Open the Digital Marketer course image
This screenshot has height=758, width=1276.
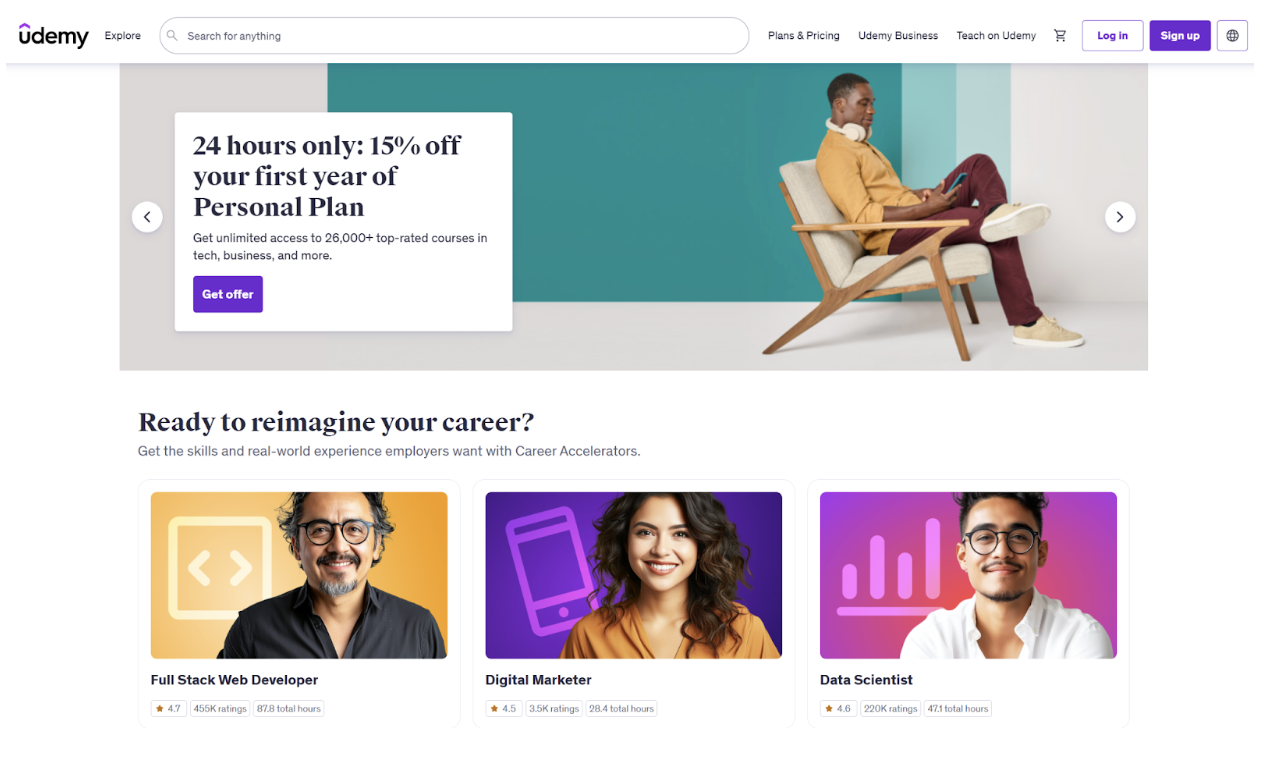pyautogui.click(x=634, y=575)
